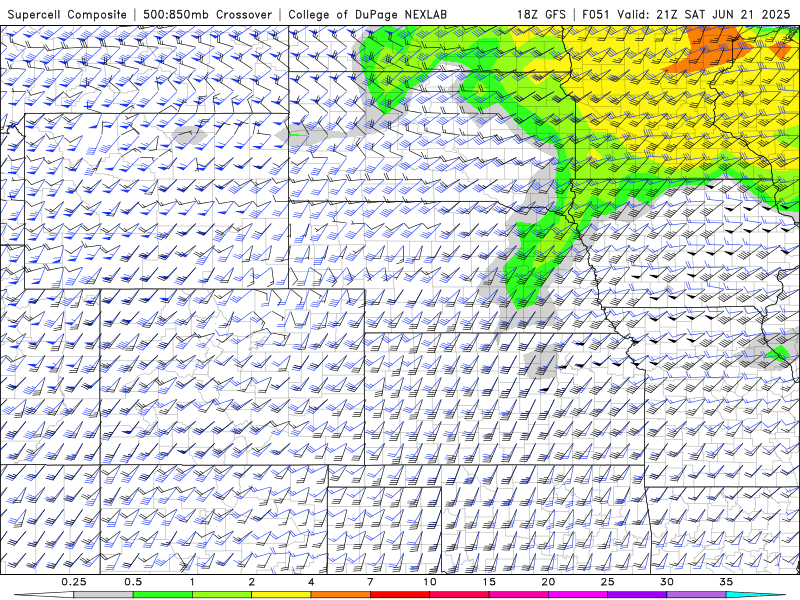
Task: Select the bright green 0.5–1 legend segment
Action: (x=162, y=595)
